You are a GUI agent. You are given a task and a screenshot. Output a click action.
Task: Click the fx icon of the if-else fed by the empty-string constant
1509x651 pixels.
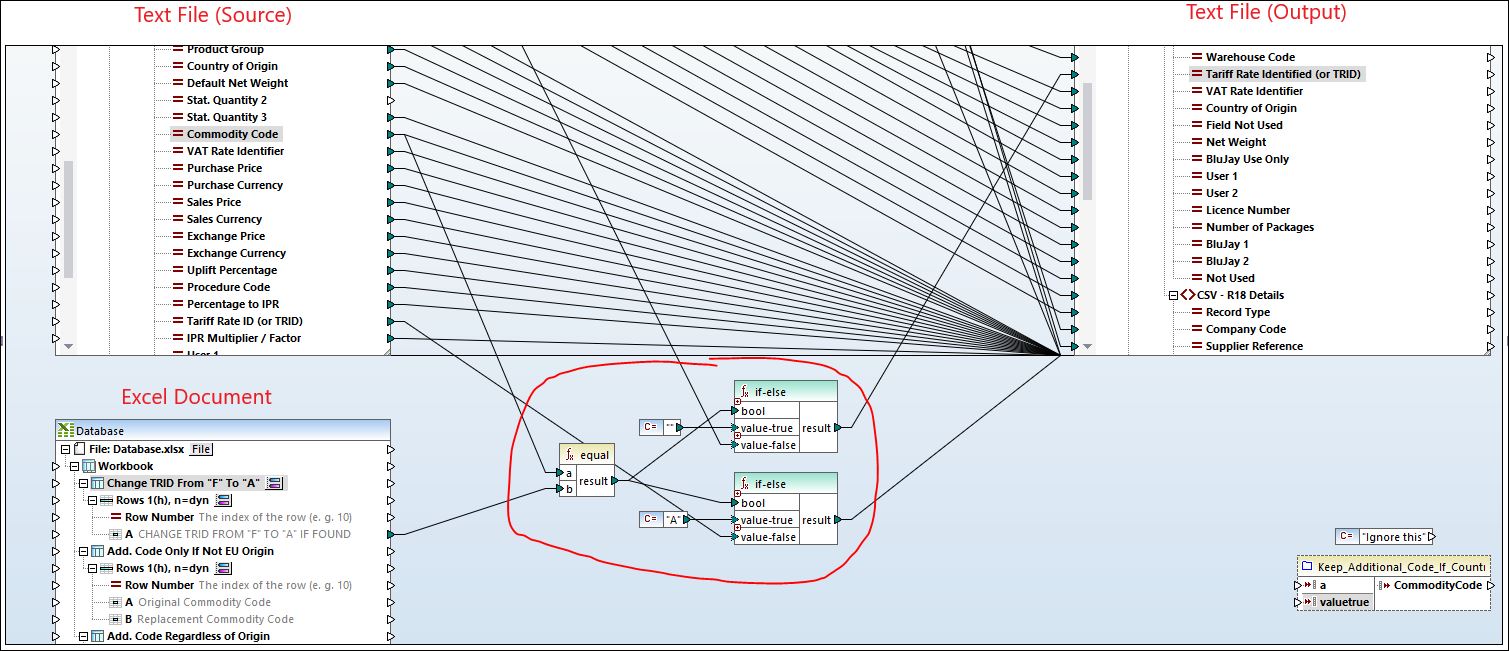point(745,392)
